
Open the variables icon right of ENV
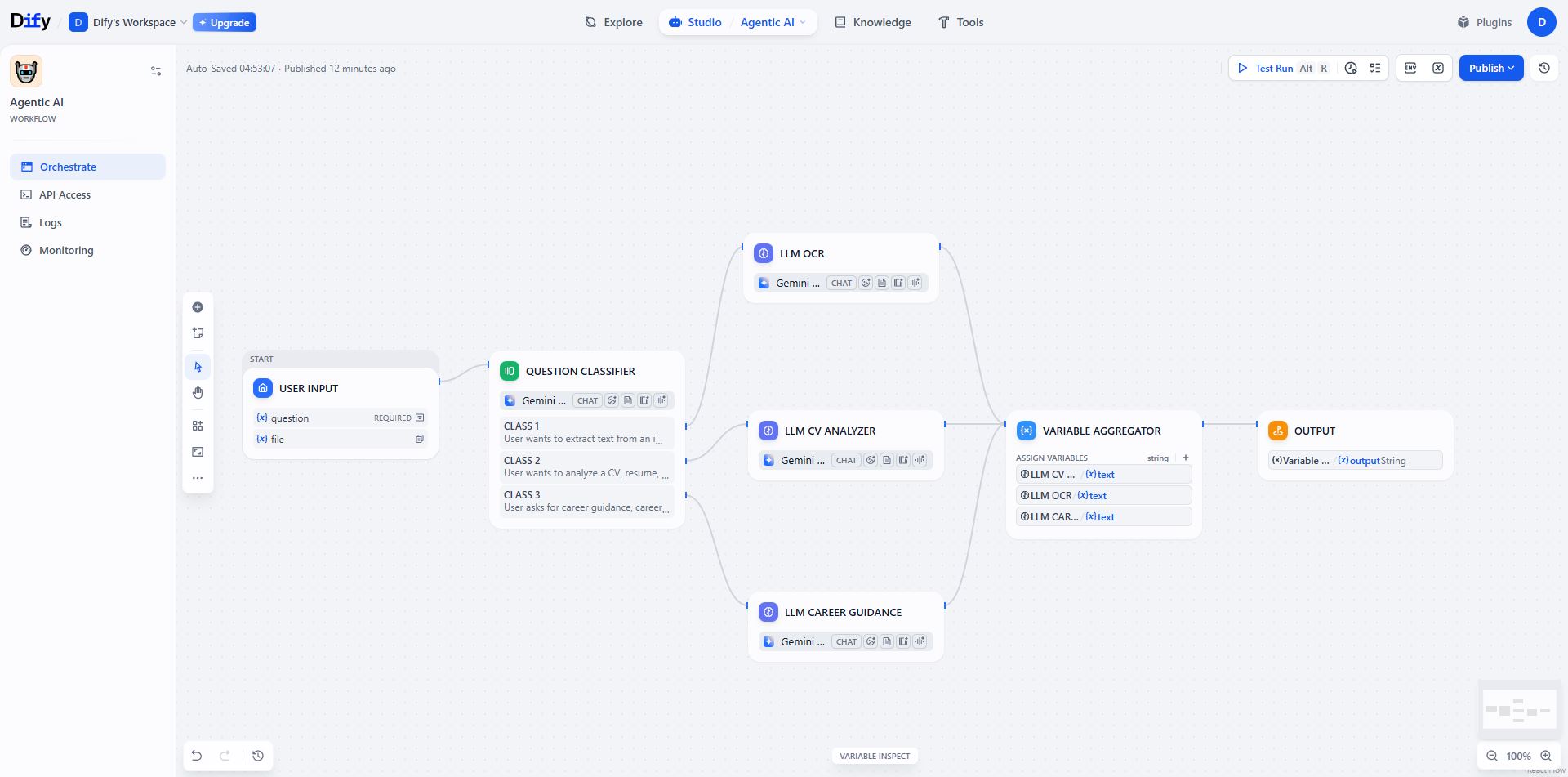[1438, 68]
